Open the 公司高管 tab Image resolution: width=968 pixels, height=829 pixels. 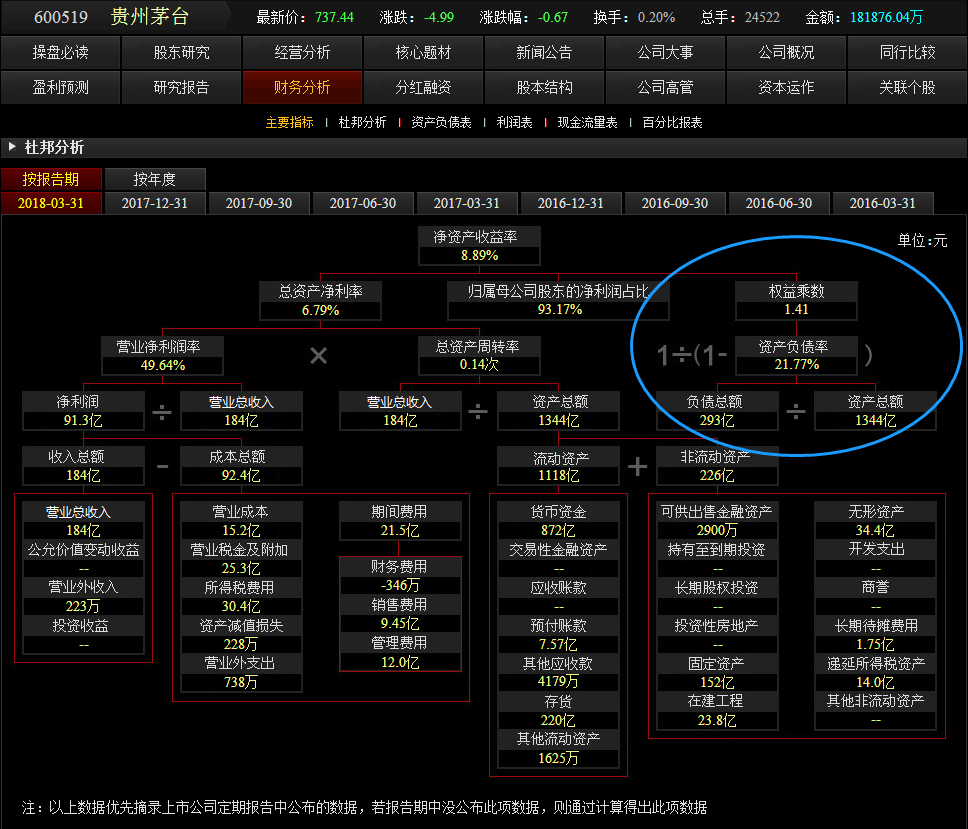pos(666,88)
